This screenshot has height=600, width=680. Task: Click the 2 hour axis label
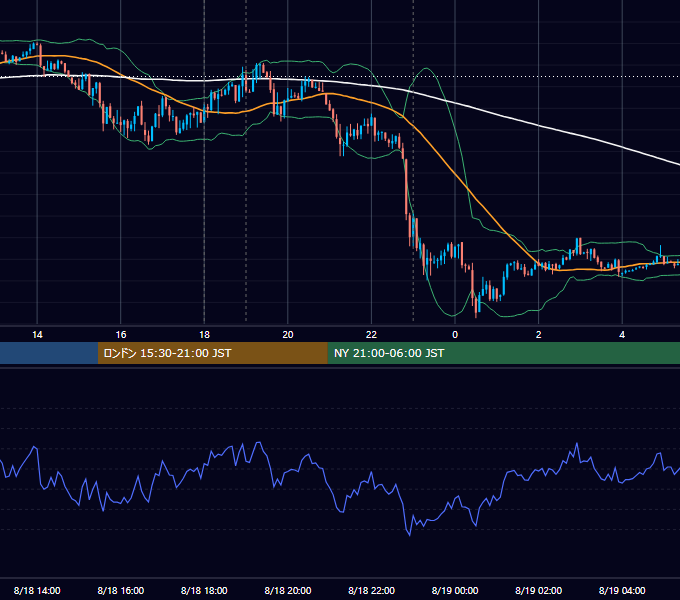[539, 335]
